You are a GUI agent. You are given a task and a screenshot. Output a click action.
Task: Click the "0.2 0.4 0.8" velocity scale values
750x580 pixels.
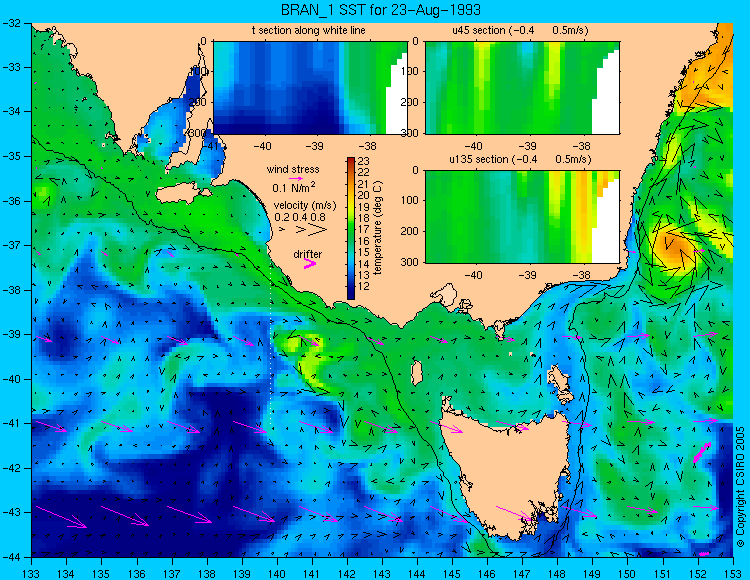300,217
